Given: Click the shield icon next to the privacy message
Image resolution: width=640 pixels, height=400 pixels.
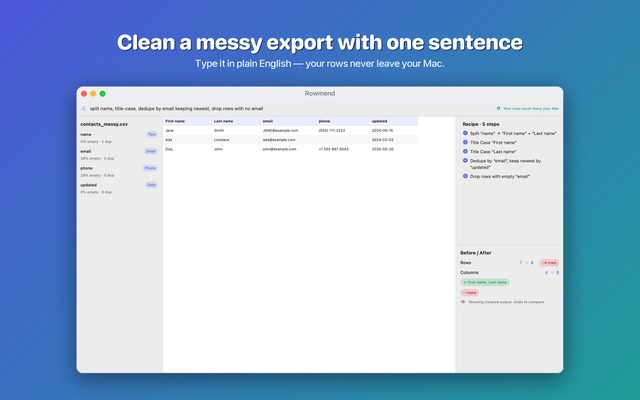Looking at the screenshot, I should pos(498,109).
